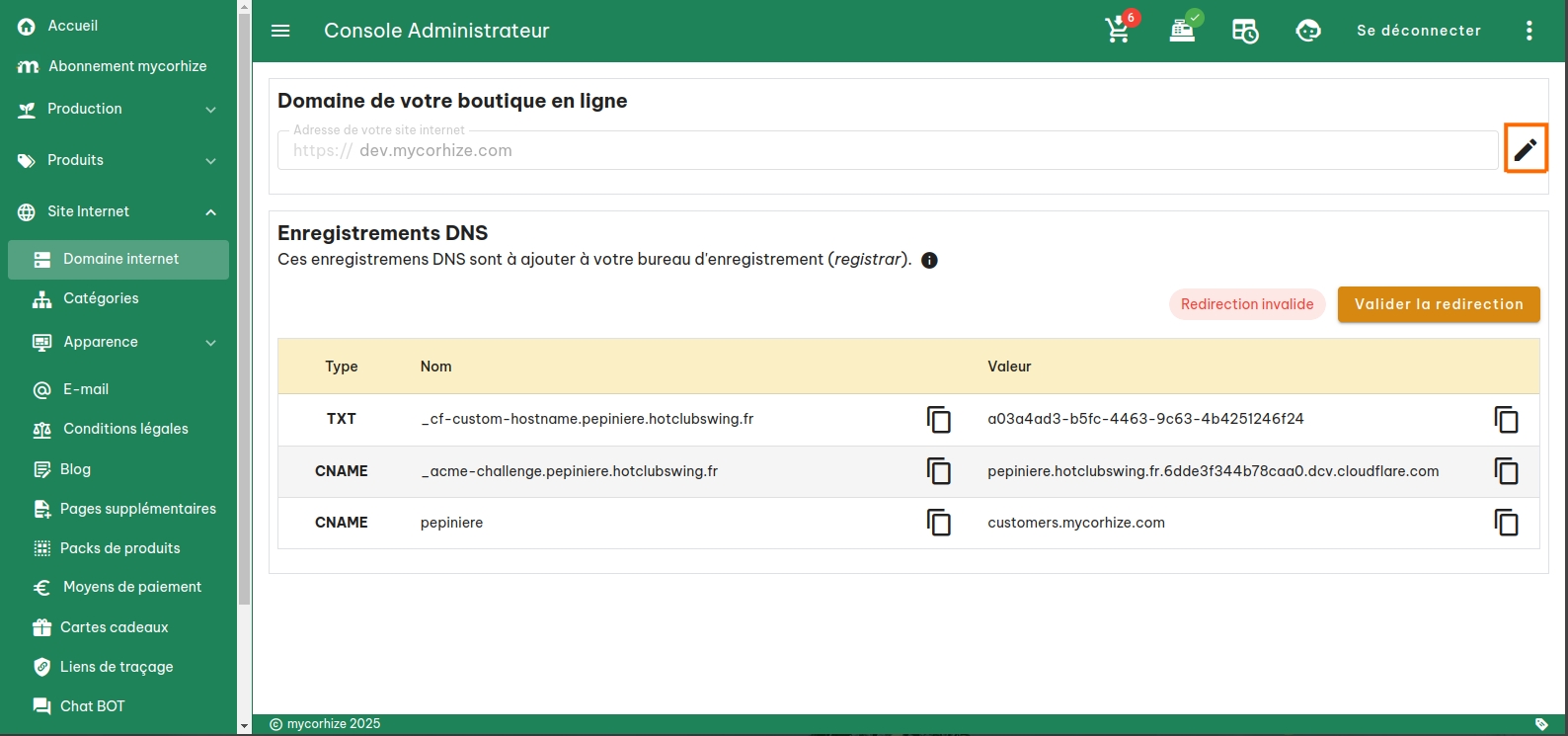Expand the Production menu chevron
The image size is (1568, 736).
pyautogui.click(x=210, y=110)
